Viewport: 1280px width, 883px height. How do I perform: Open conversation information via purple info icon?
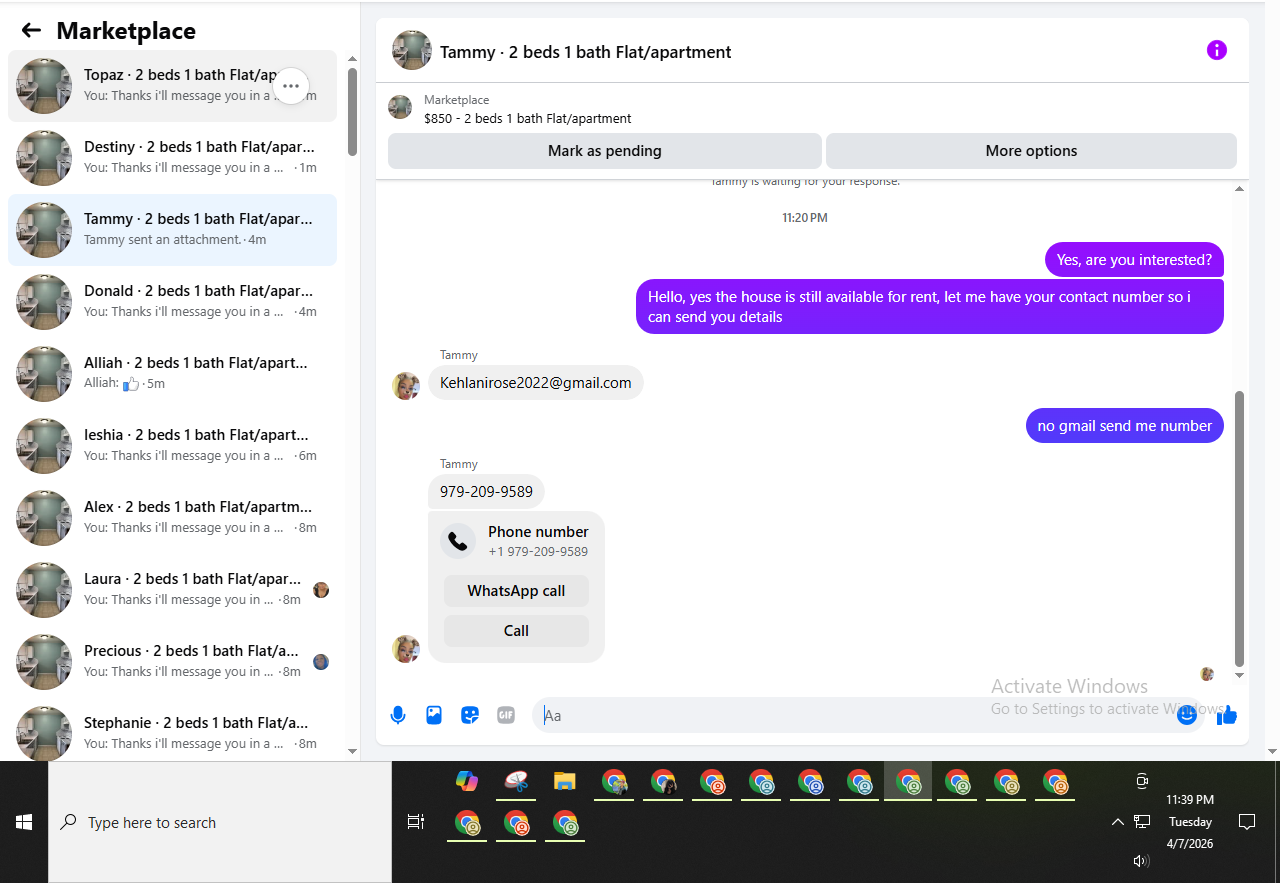coord(1217,50)
